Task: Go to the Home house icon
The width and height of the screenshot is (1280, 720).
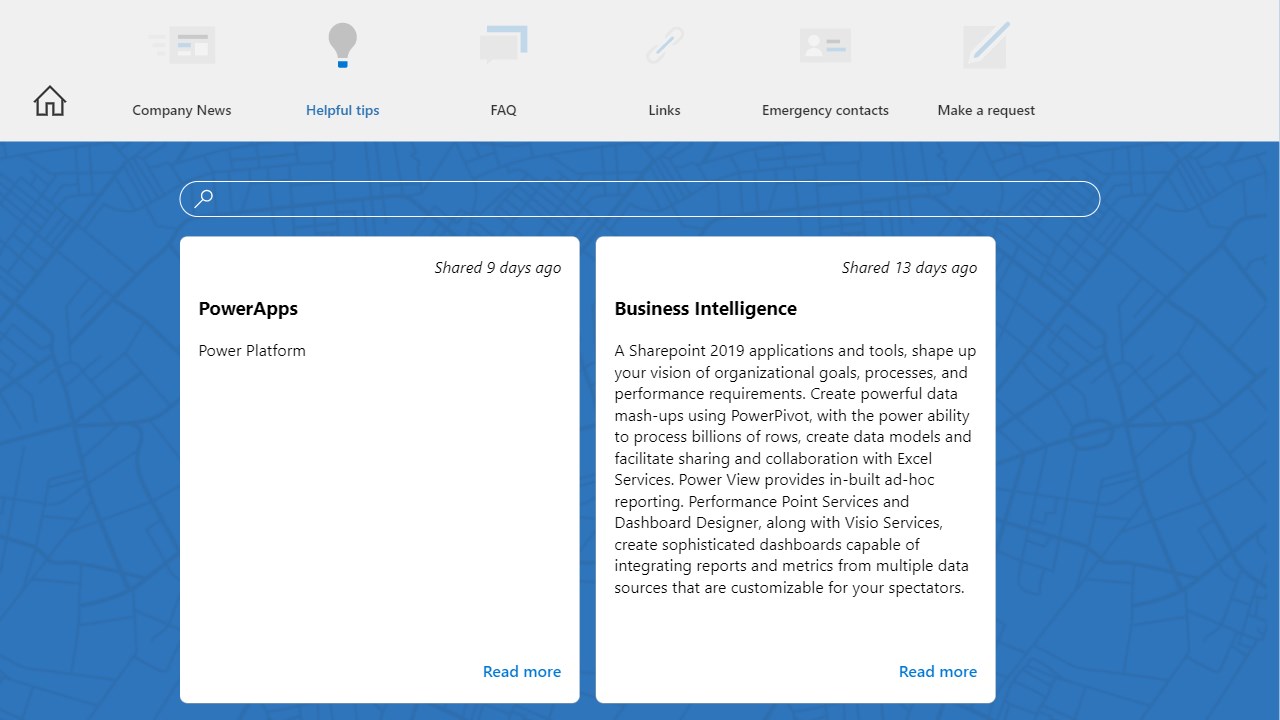Action: click(49, 100)
